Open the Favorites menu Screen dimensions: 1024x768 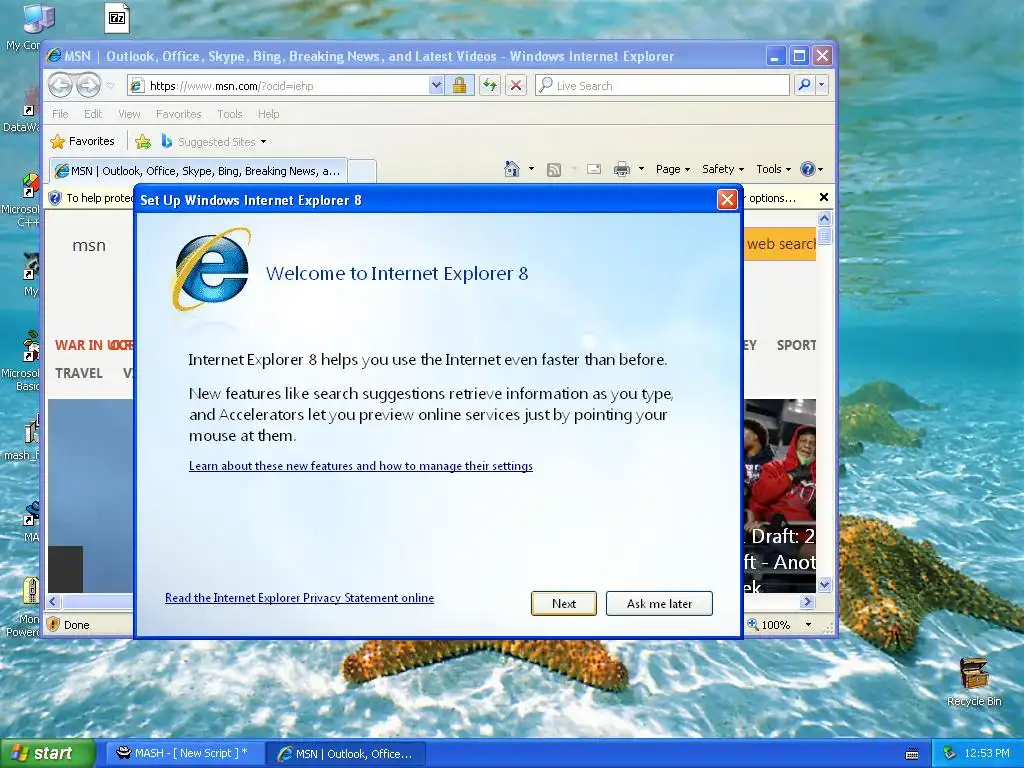coord(178,114)
